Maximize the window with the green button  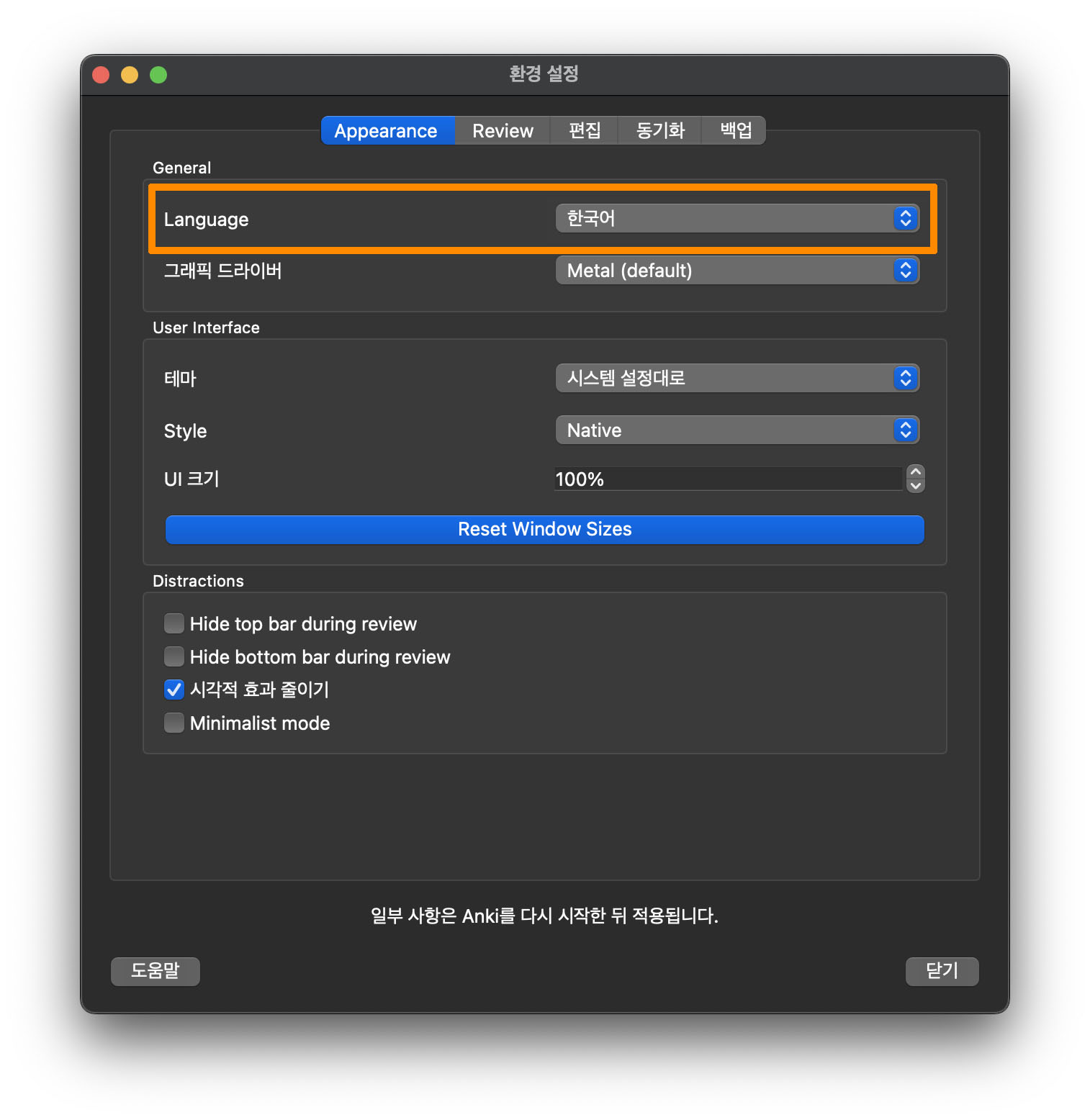click(158, 75)
